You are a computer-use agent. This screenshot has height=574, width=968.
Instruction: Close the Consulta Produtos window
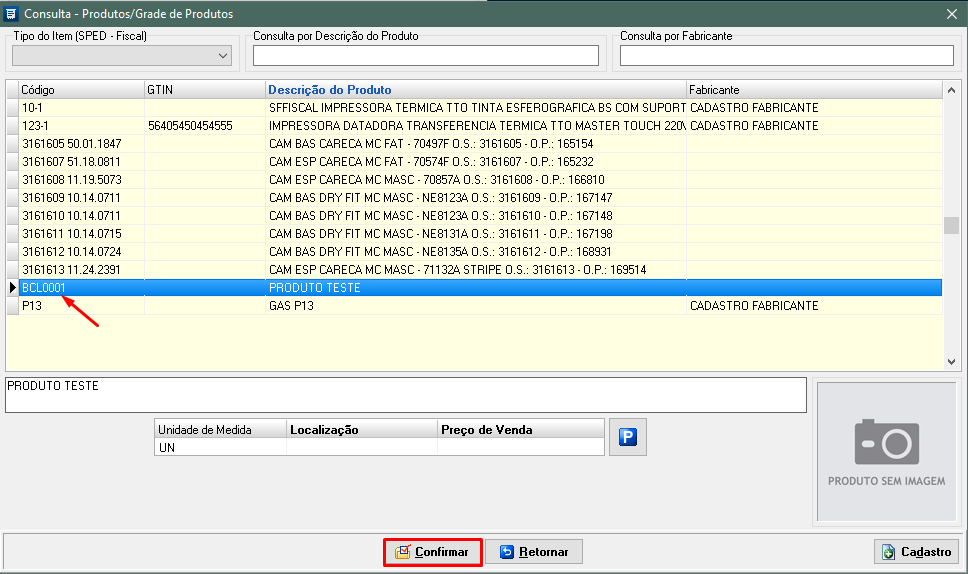pyautogui.click(x=951, y=13)
